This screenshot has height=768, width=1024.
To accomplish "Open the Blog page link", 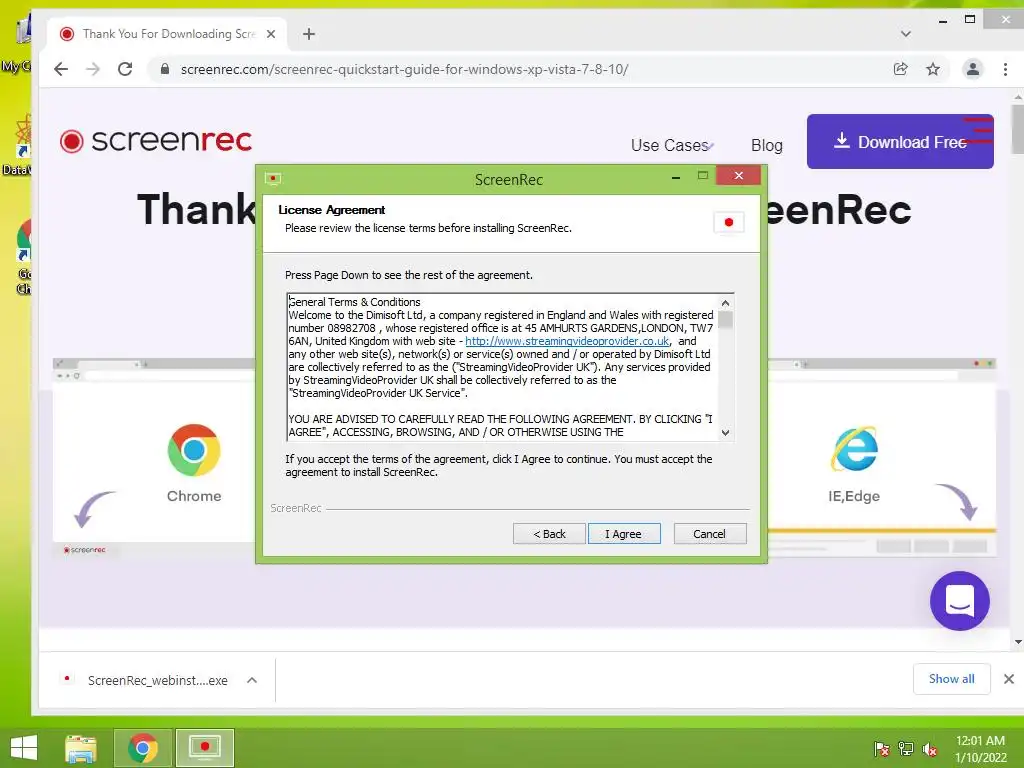I will pyautogui.click(x=767, y=145).
